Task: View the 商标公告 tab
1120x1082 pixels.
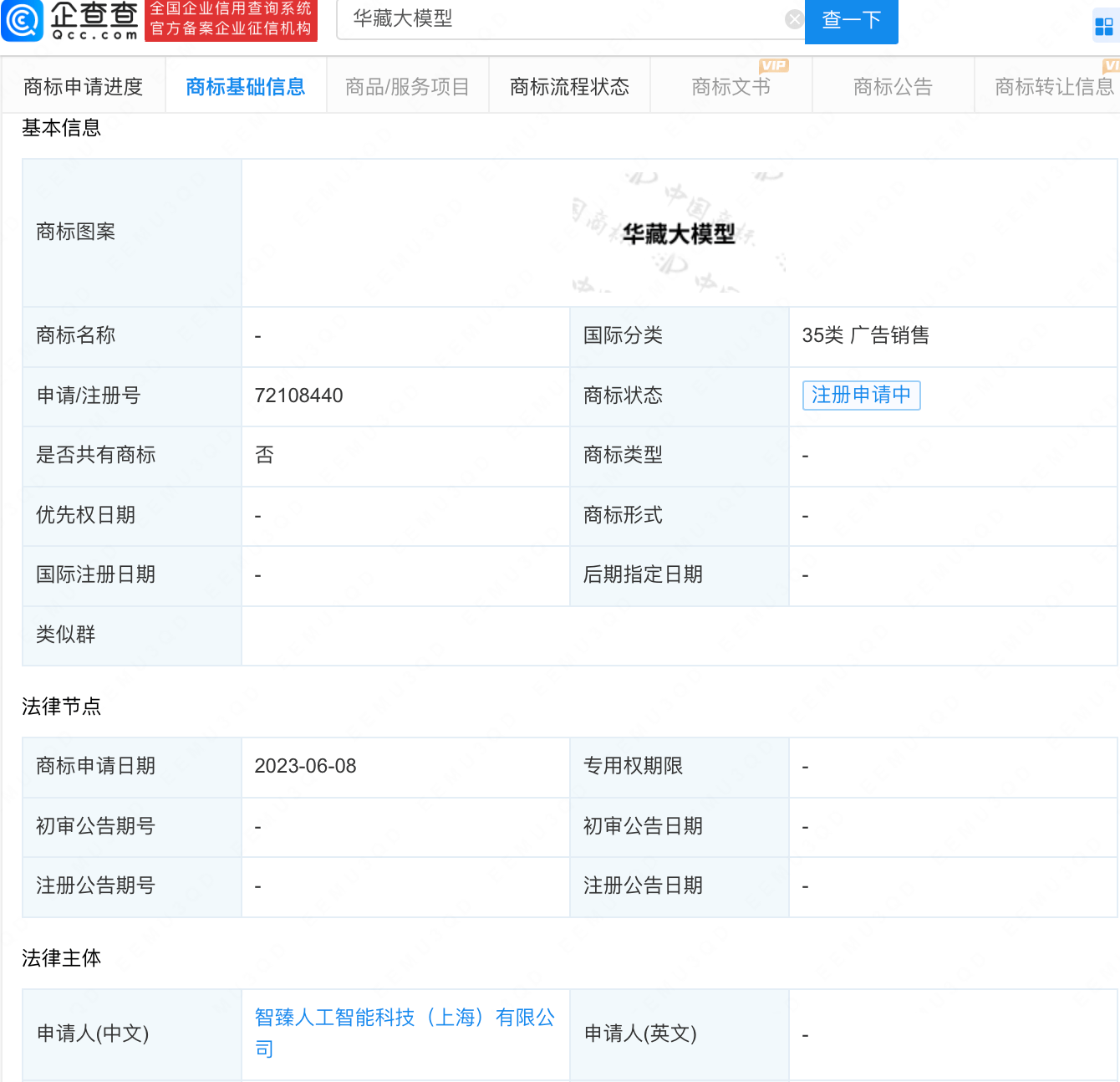Action: pyautogui.click(x=893, y=85)
